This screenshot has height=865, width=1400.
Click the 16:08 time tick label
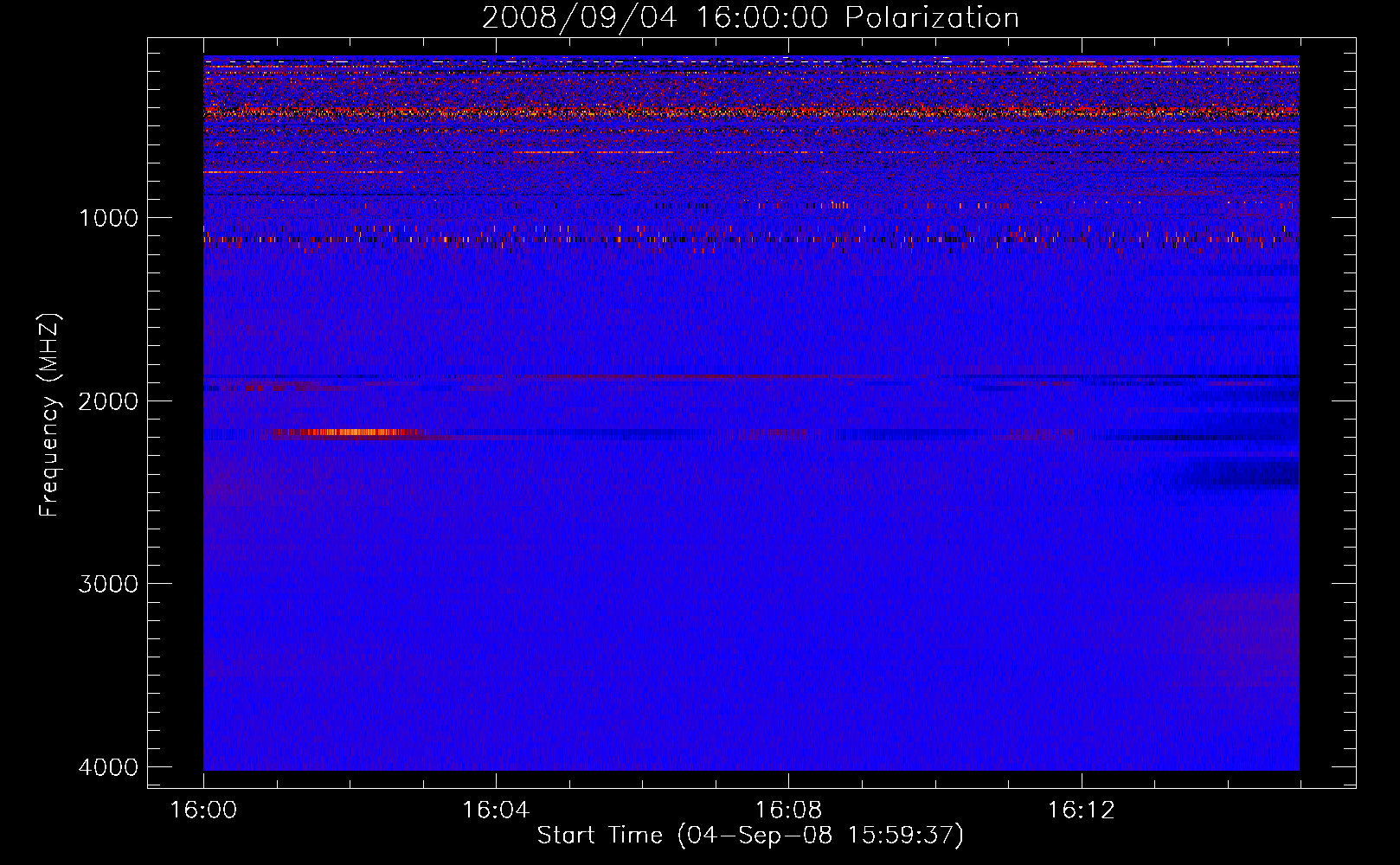pos(788,811)
